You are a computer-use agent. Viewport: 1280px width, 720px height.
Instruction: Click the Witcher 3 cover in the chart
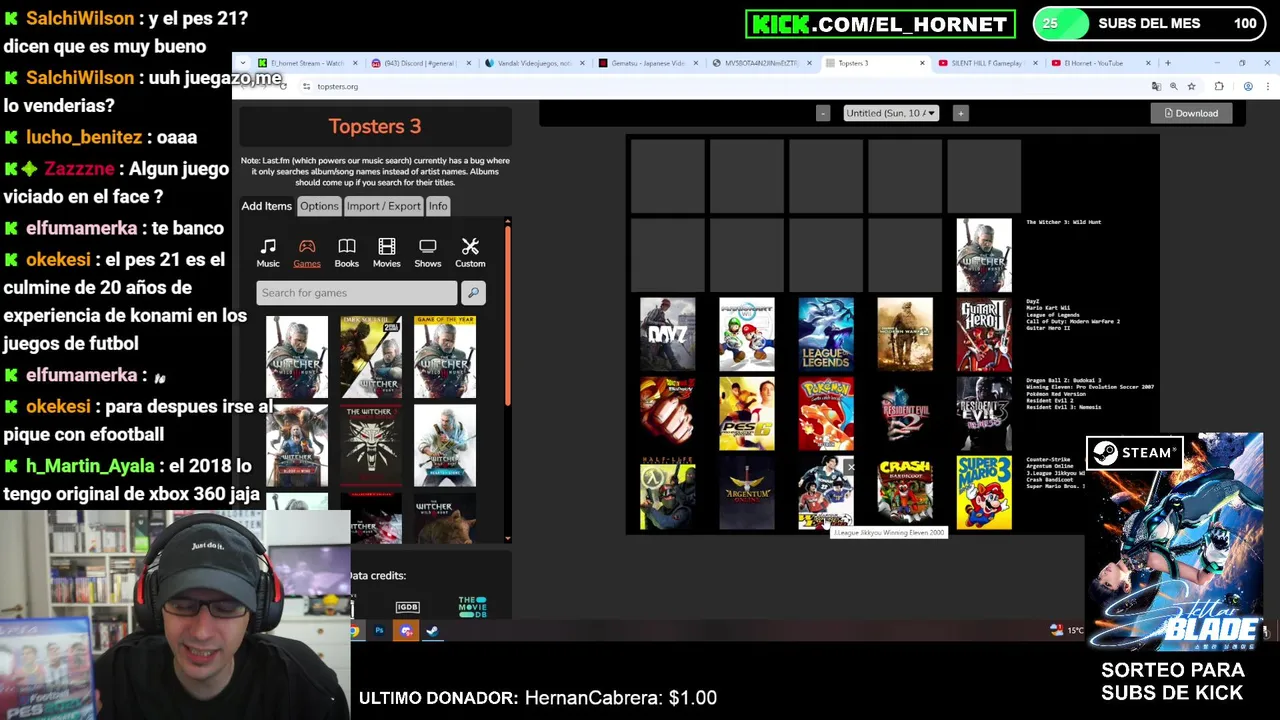pos(984,255)
